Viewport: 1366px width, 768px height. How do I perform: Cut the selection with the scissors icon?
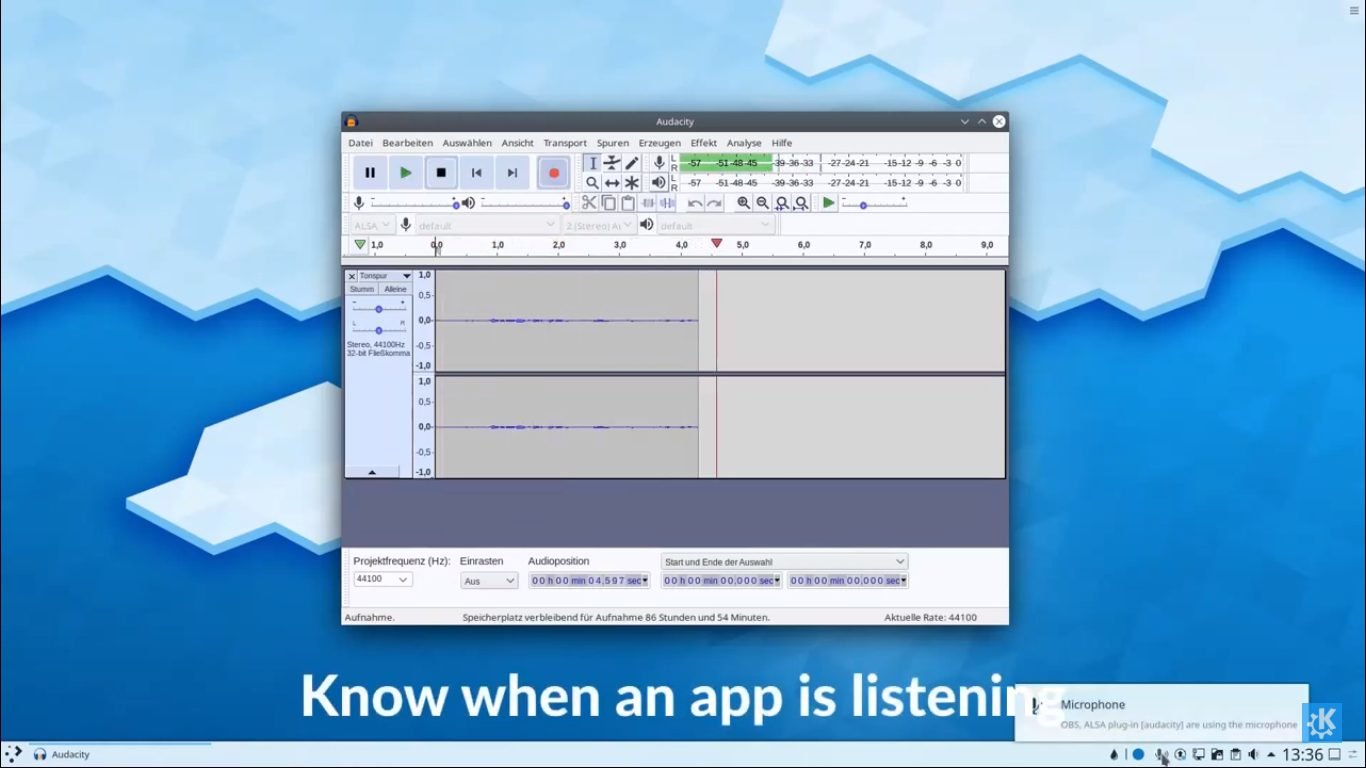589,203
